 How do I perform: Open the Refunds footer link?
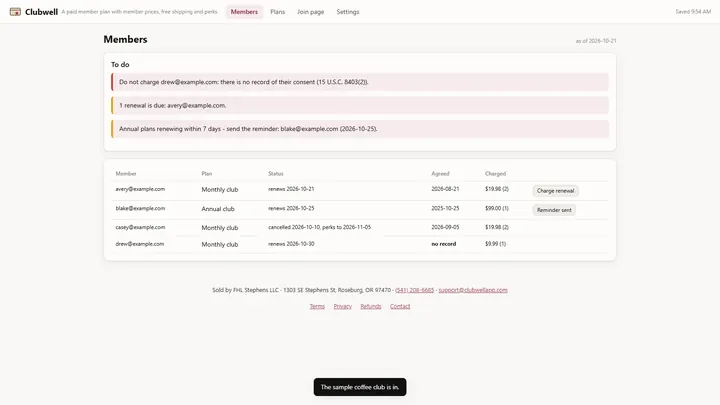371,306
